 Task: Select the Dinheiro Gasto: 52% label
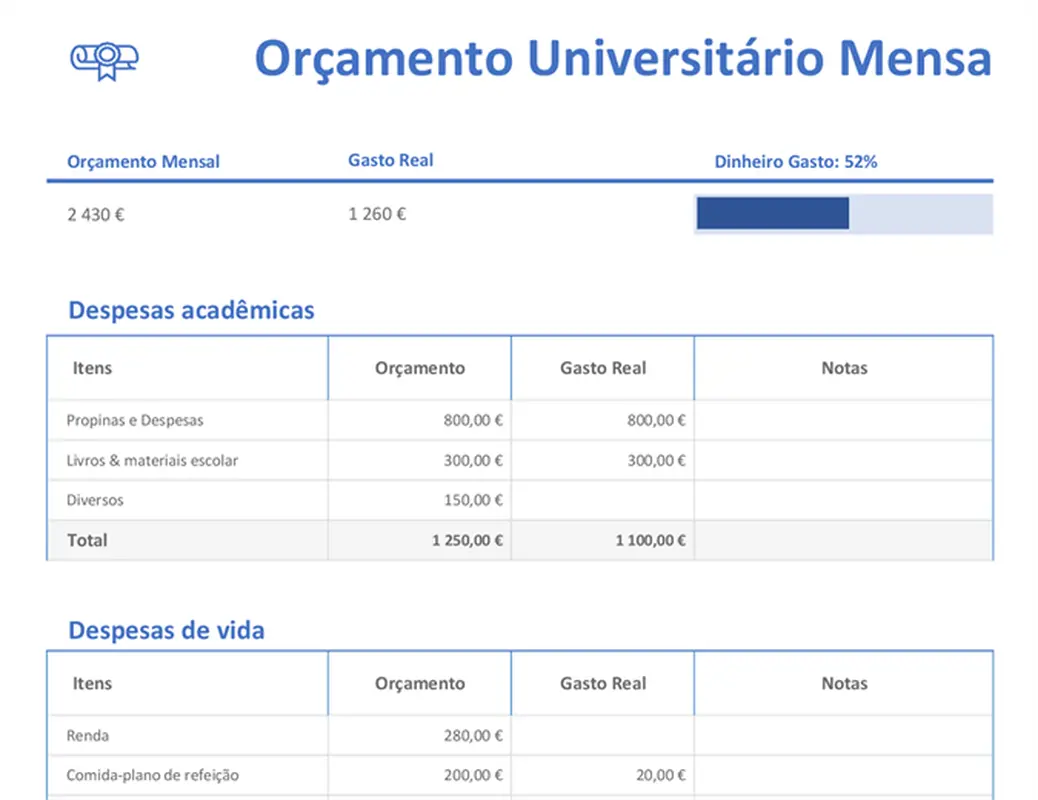(x=795, y=160)
